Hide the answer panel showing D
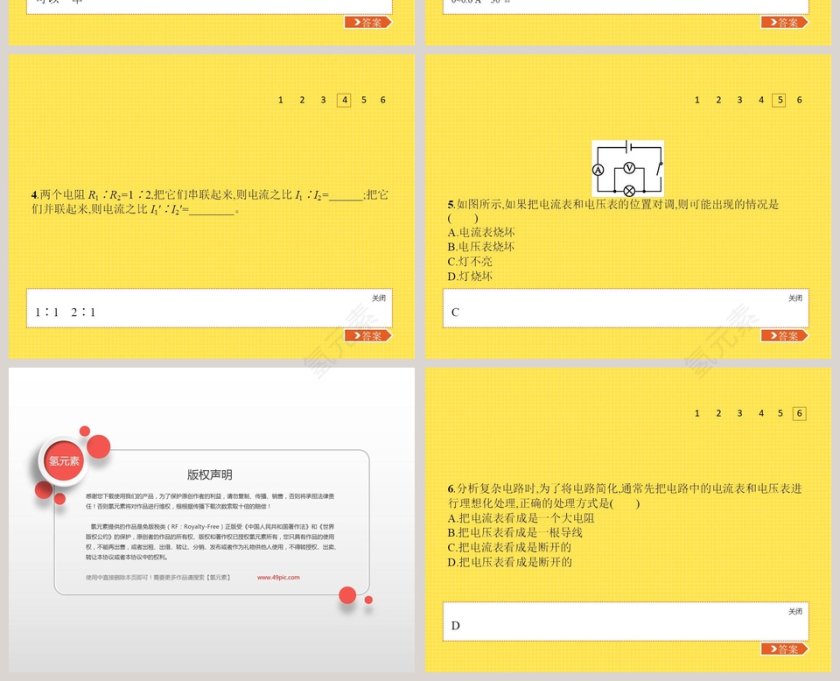The height and width of the screenshot is (681, 840). click(794, 611)
